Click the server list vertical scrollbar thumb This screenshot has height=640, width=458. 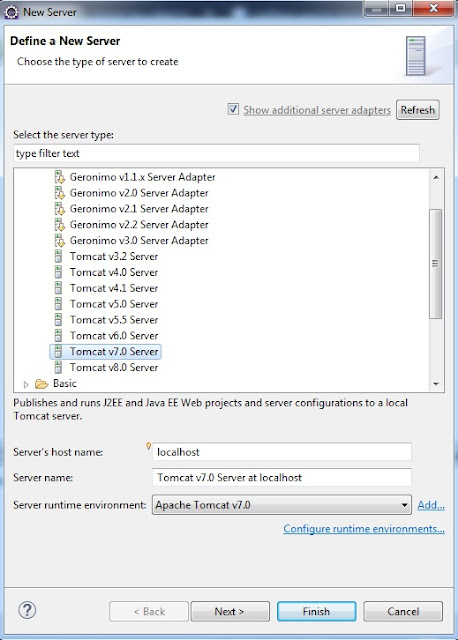tap(436, 264)
